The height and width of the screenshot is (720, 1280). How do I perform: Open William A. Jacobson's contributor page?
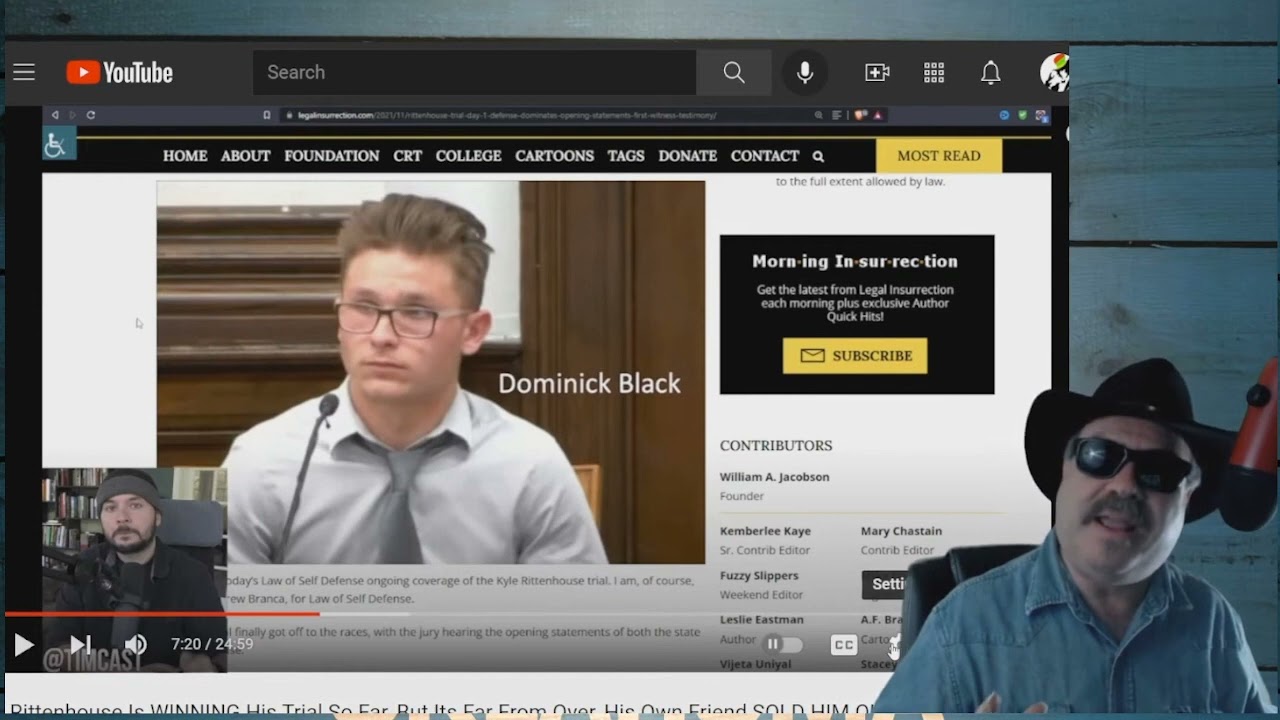pos(775,477)
